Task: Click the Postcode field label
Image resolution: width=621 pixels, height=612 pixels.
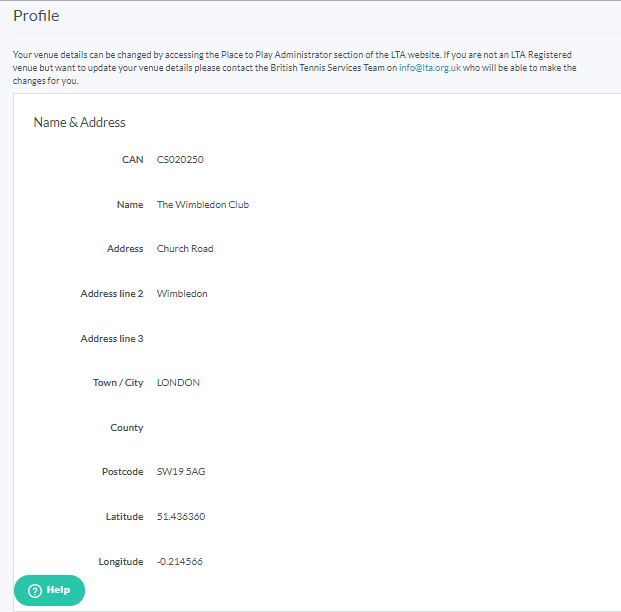Action: point(121,472)
